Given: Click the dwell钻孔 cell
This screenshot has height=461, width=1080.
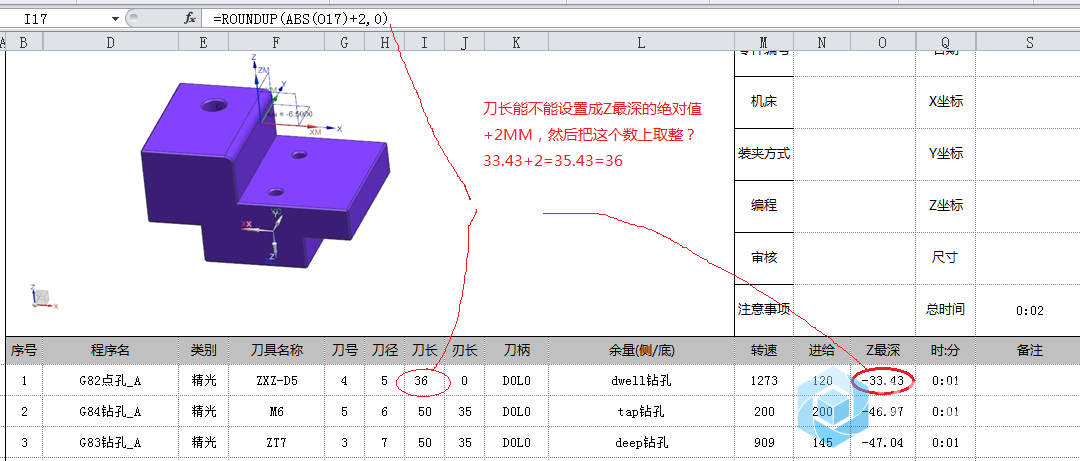Looking at the screenshot, I should click(641, 380).
